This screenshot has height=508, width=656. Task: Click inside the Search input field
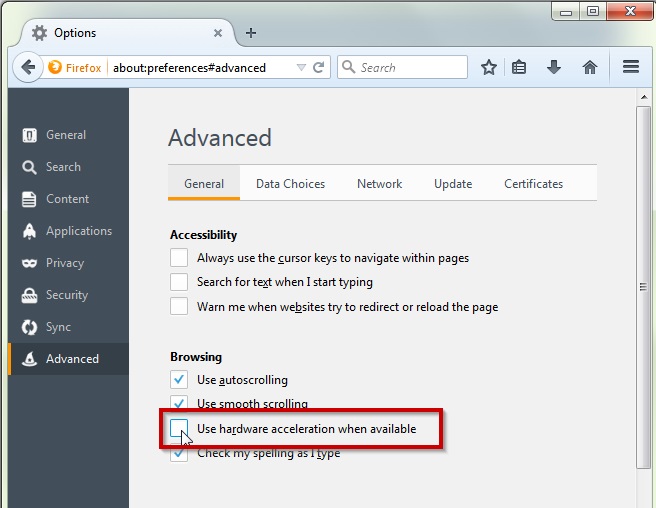coord(410,68)
